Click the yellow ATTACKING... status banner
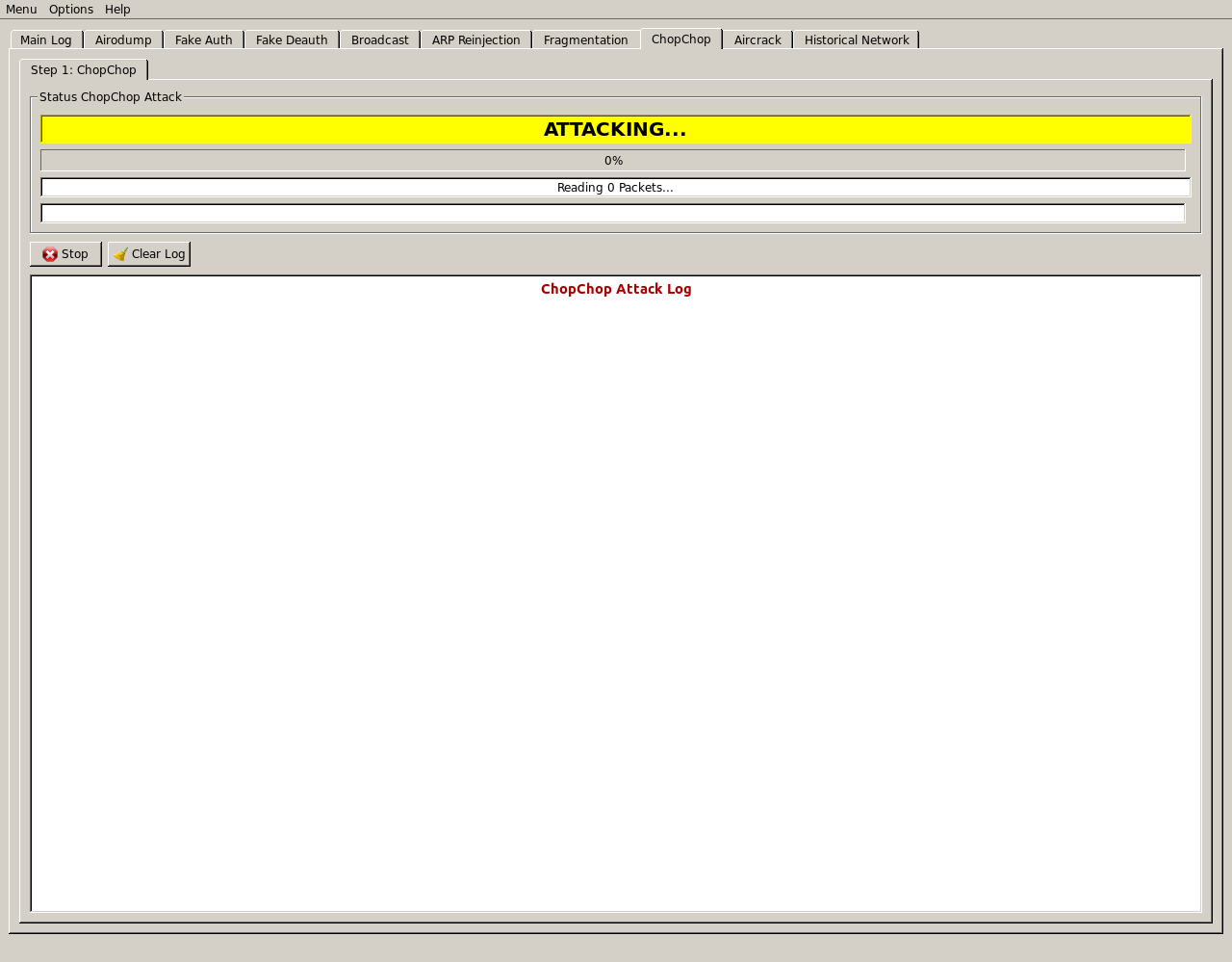This screenshot has height=962, width=1232. tap(616, 129)
